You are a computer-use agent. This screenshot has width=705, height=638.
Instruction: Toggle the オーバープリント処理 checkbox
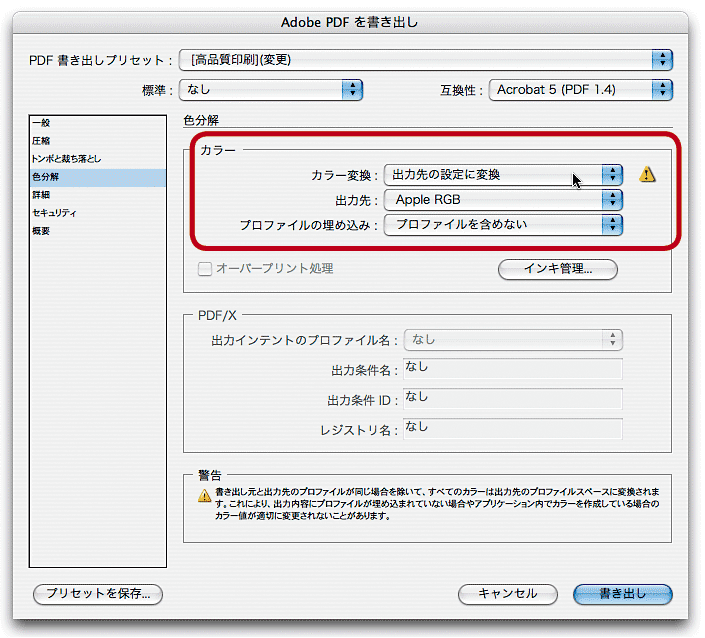[205, 269]
